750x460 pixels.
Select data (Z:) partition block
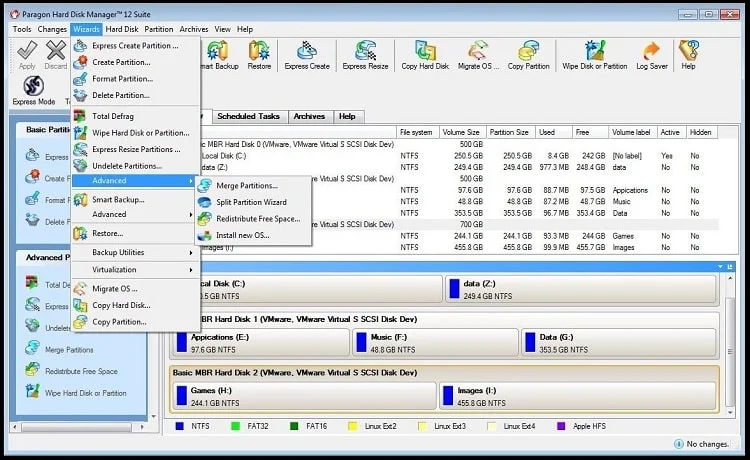pos(582,290)
